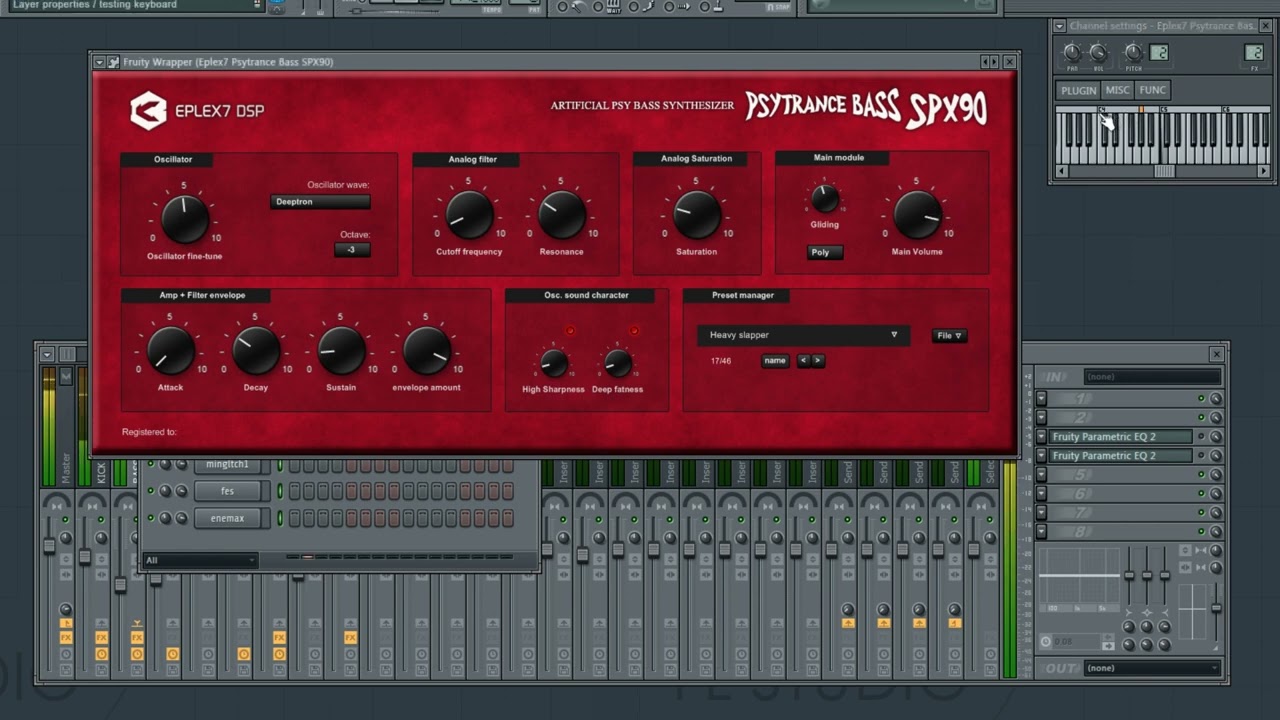Viewport: 1280px width, 720px height.
Task: Open the Channel settings window menu arrow
Action: point(1059,26)
